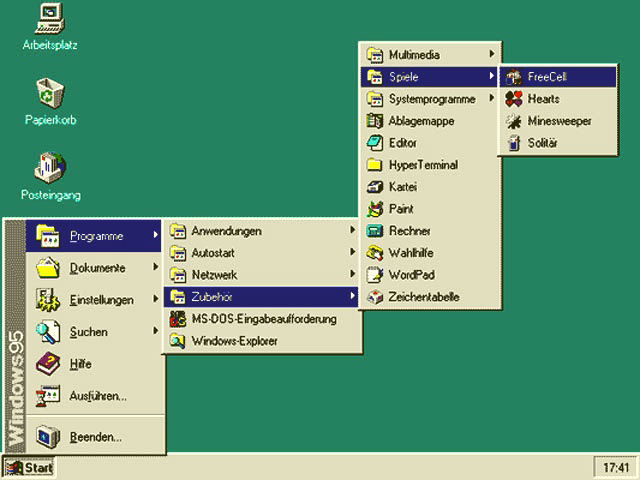Expand Systemprogramme submenu arrow
This screenshot has width=640, height=480.
492,98
